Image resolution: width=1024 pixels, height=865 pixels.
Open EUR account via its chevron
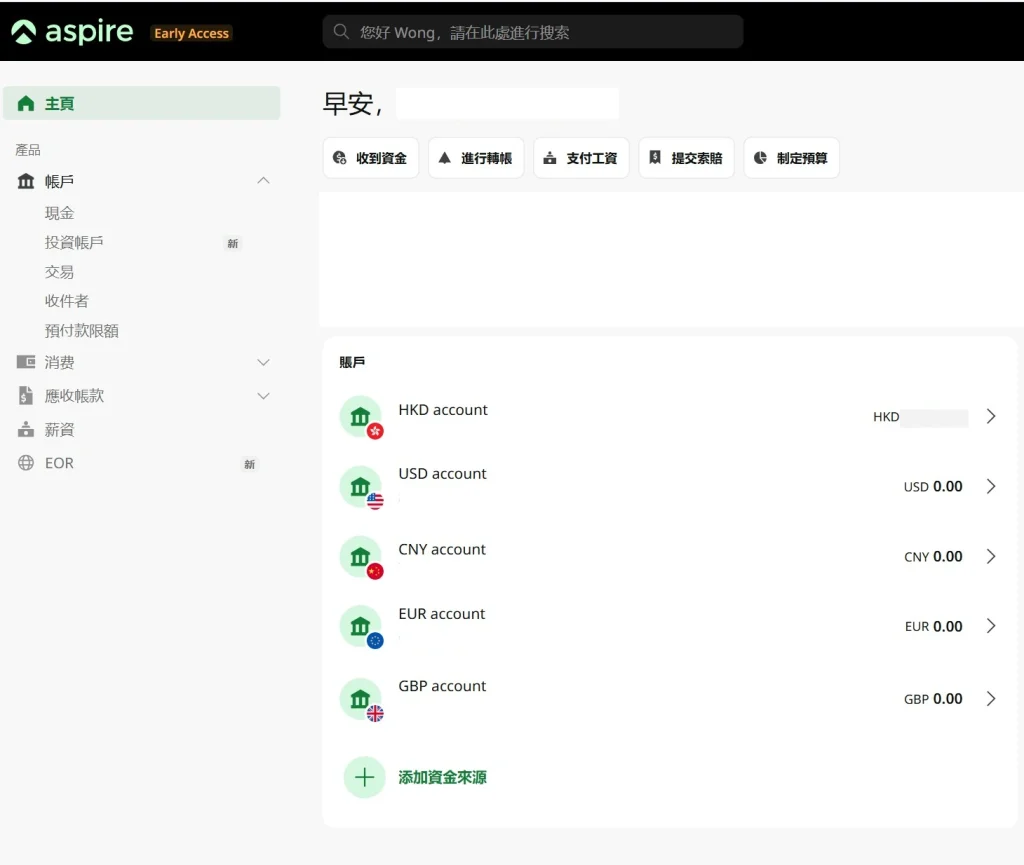click(x=991, y=626)
